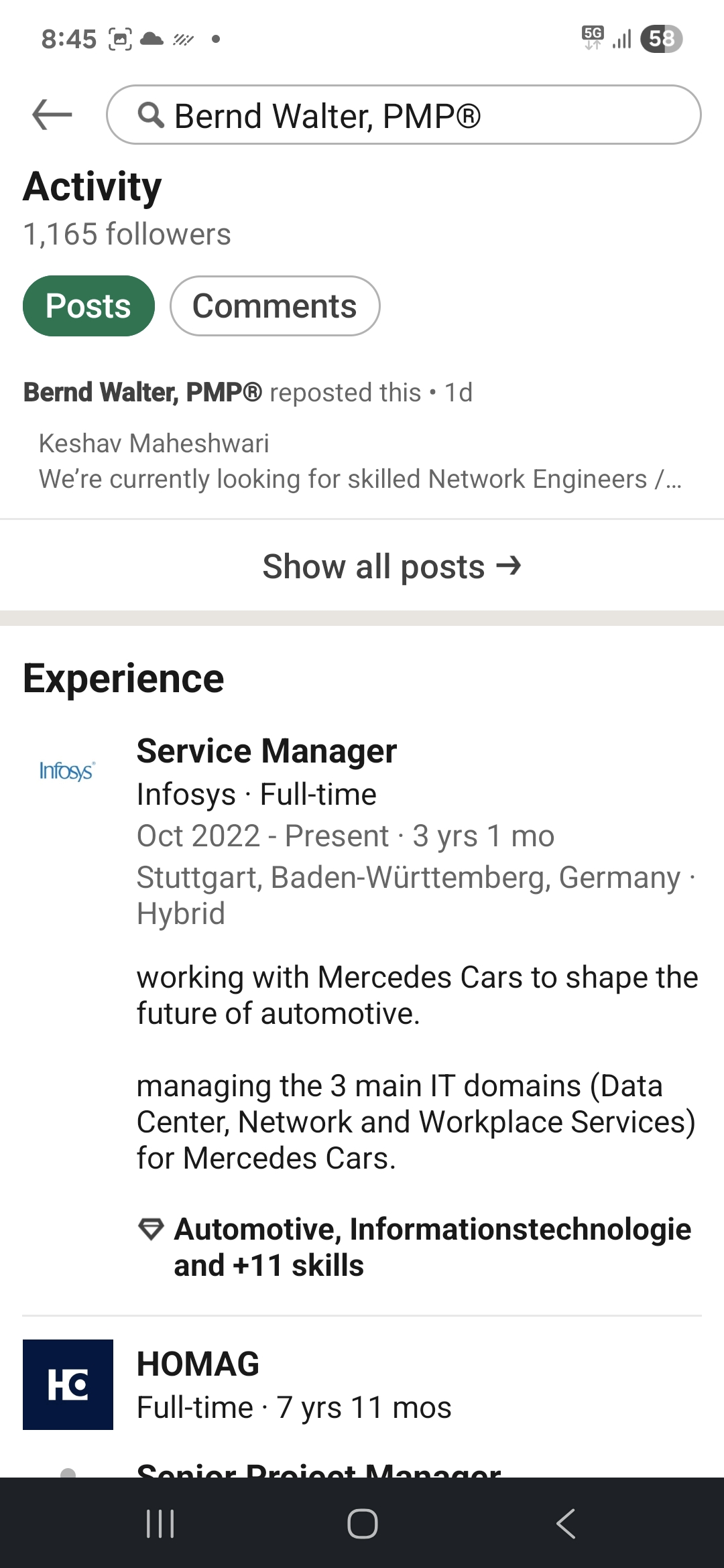724x1568 pixels.
Task: Tap the Experience section heading
Action: point(123,678)
